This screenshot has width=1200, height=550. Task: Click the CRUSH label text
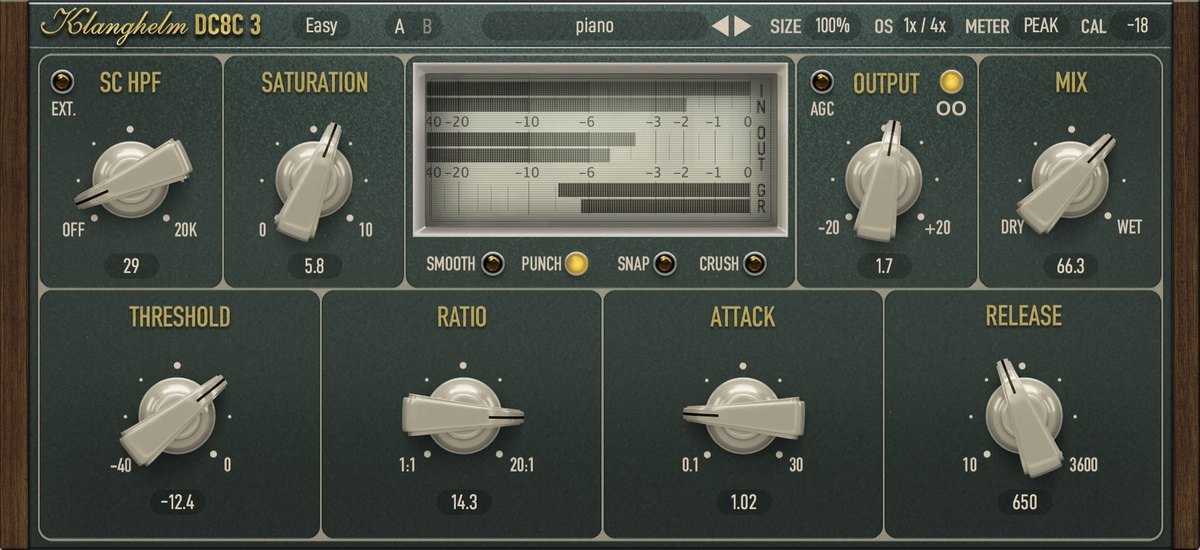tap(719, 265)
